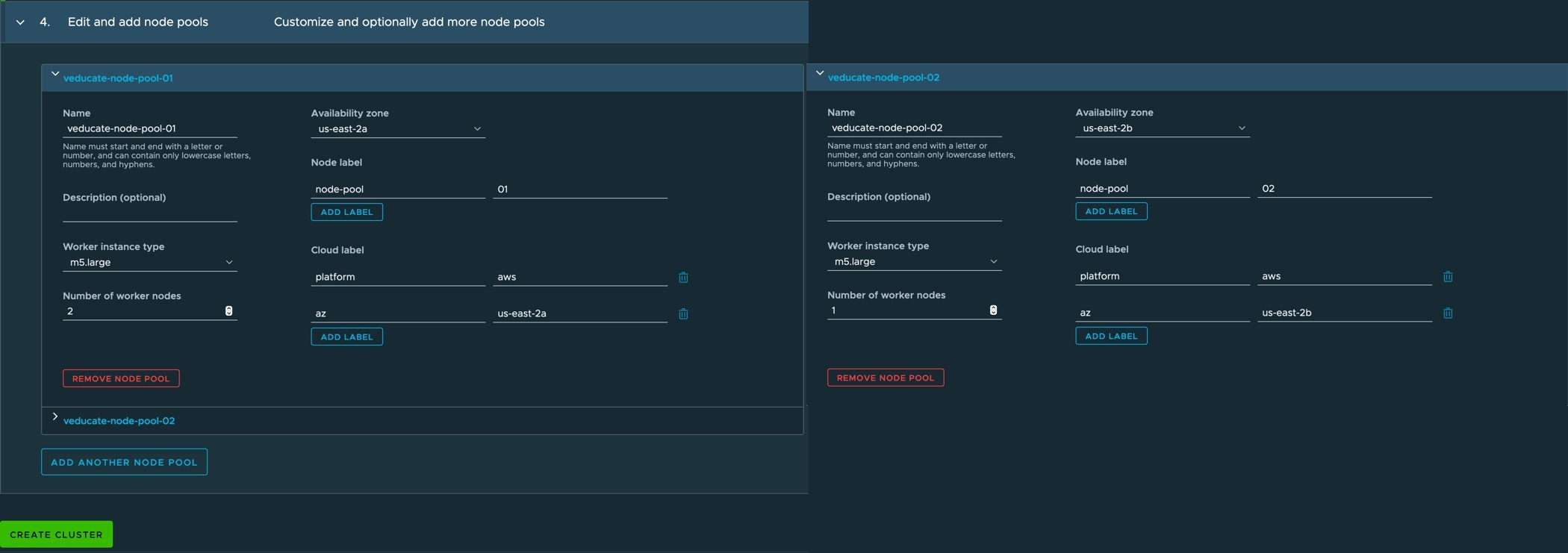Edit the Name field veducate-node-pool-01
Screen dimensions: 1568x553
[150, 128]
